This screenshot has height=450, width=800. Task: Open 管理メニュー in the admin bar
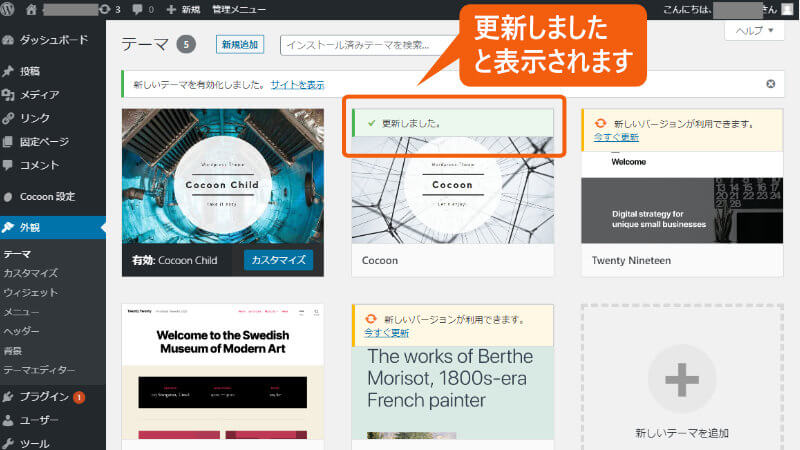[x=239, y=9]
